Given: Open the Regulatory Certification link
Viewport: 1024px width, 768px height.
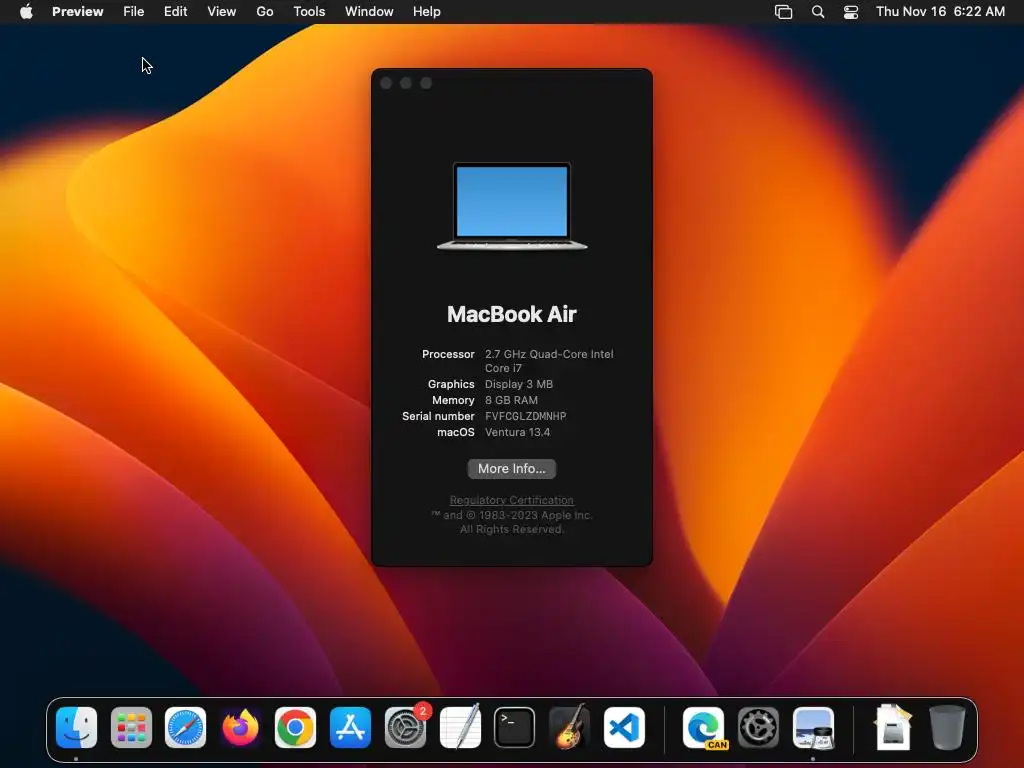Looking at the screenshot, I should click(512, 500).
